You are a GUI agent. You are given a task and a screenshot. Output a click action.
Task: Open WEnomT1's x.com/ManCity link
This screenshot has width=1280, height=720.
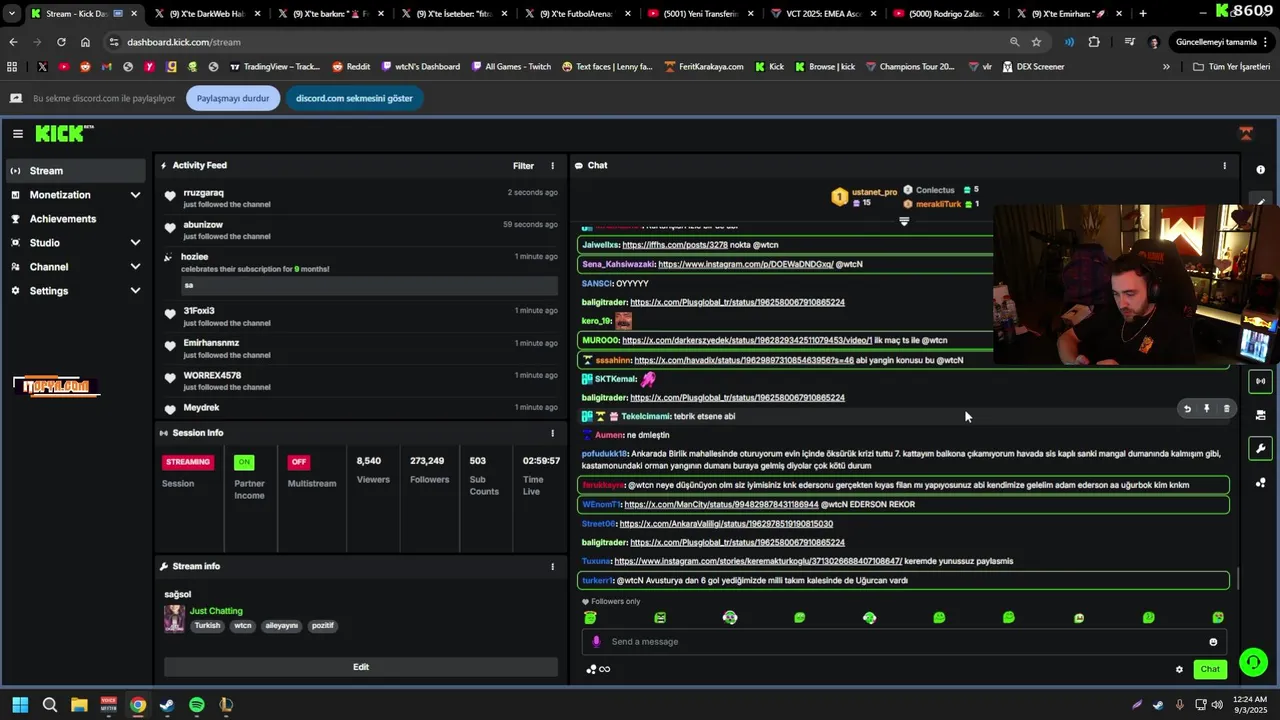[x=721, y=505]
